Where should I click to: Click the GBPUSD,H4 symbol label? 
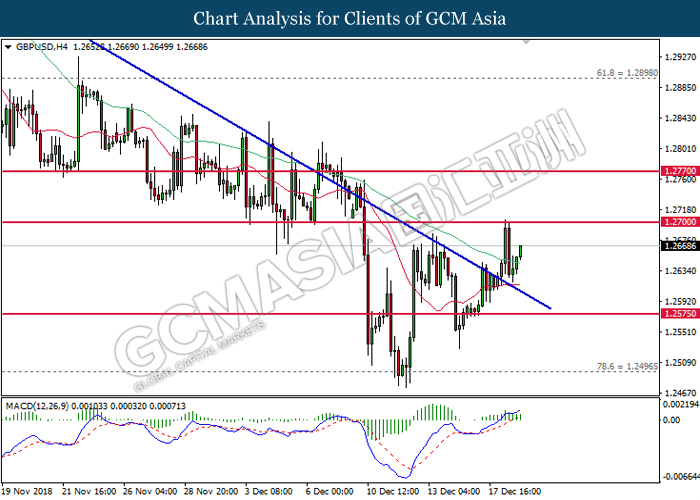pyautogui.click(x=42, y=47)
